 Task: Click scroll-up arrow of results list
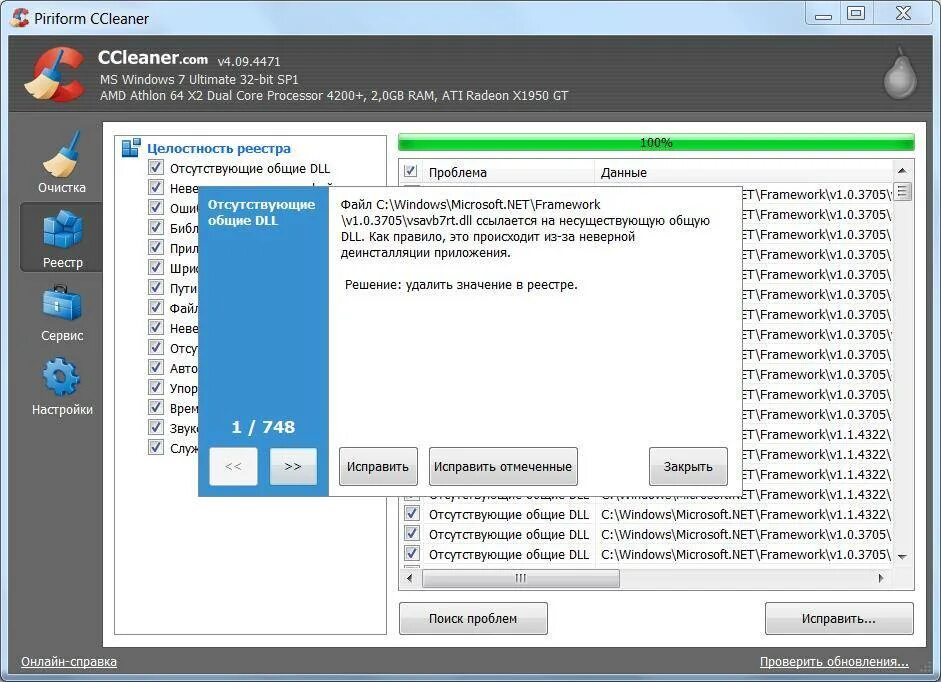click(902, 171)
